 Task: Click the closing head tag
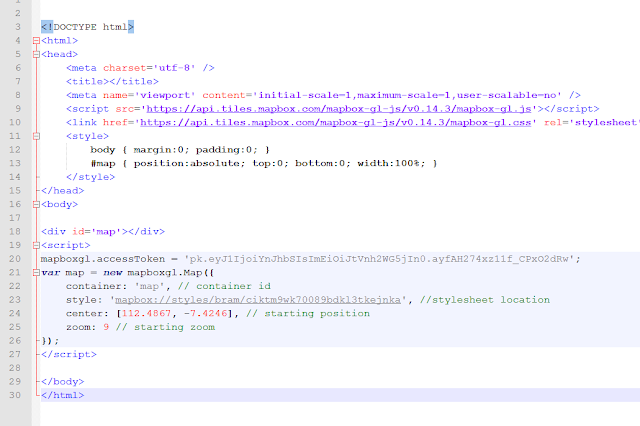[x=62, y=191]
